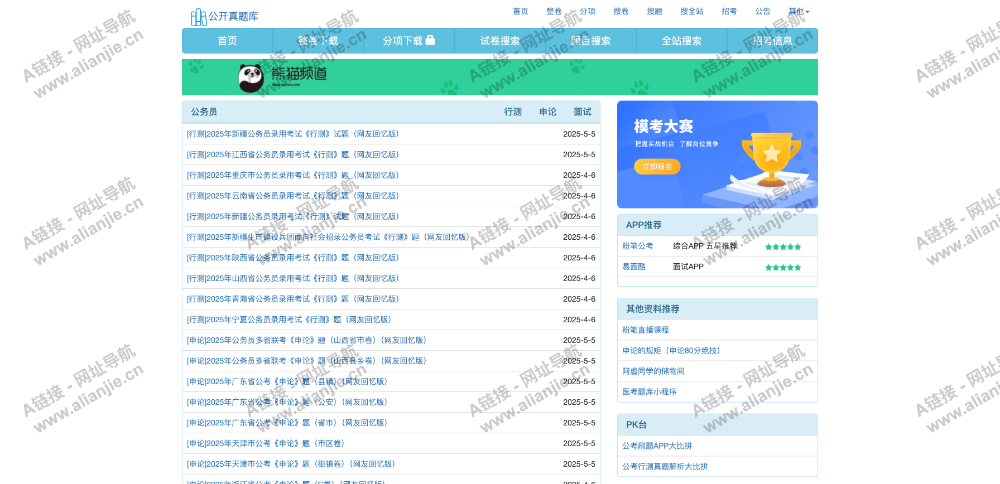
Task: Open the 公考刷题APP大比拼 link
Action: click(659, 446)
